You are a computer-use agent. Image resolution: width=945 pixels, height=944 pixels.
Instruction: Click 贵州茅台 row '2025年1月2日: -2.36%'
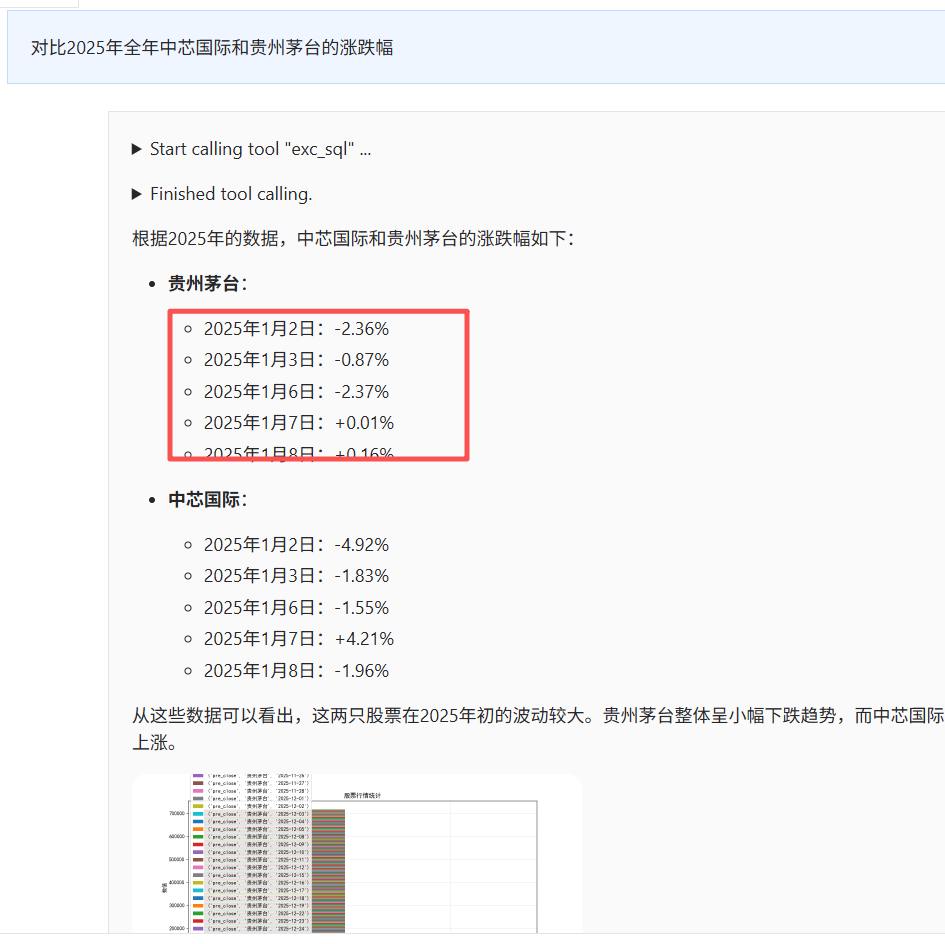(296, 329)
